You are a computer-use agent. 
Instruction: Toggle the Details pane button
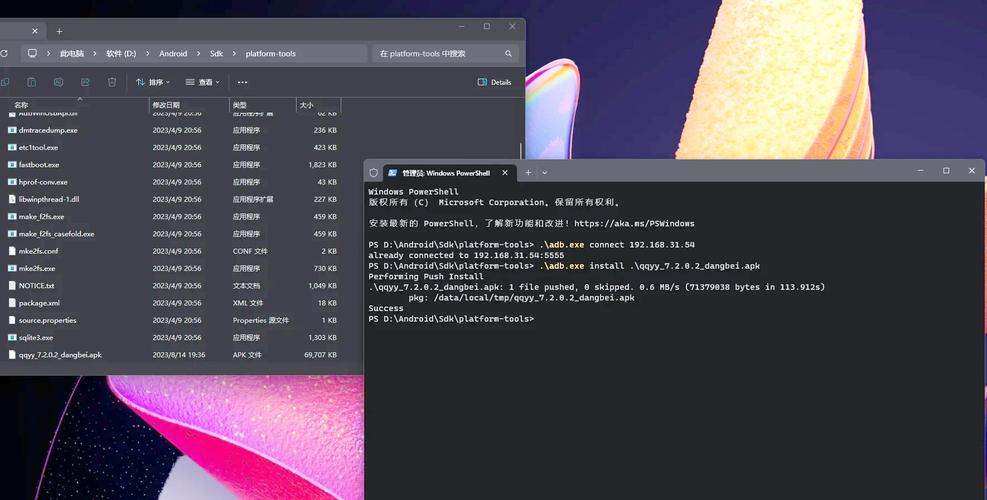(494, 82)
